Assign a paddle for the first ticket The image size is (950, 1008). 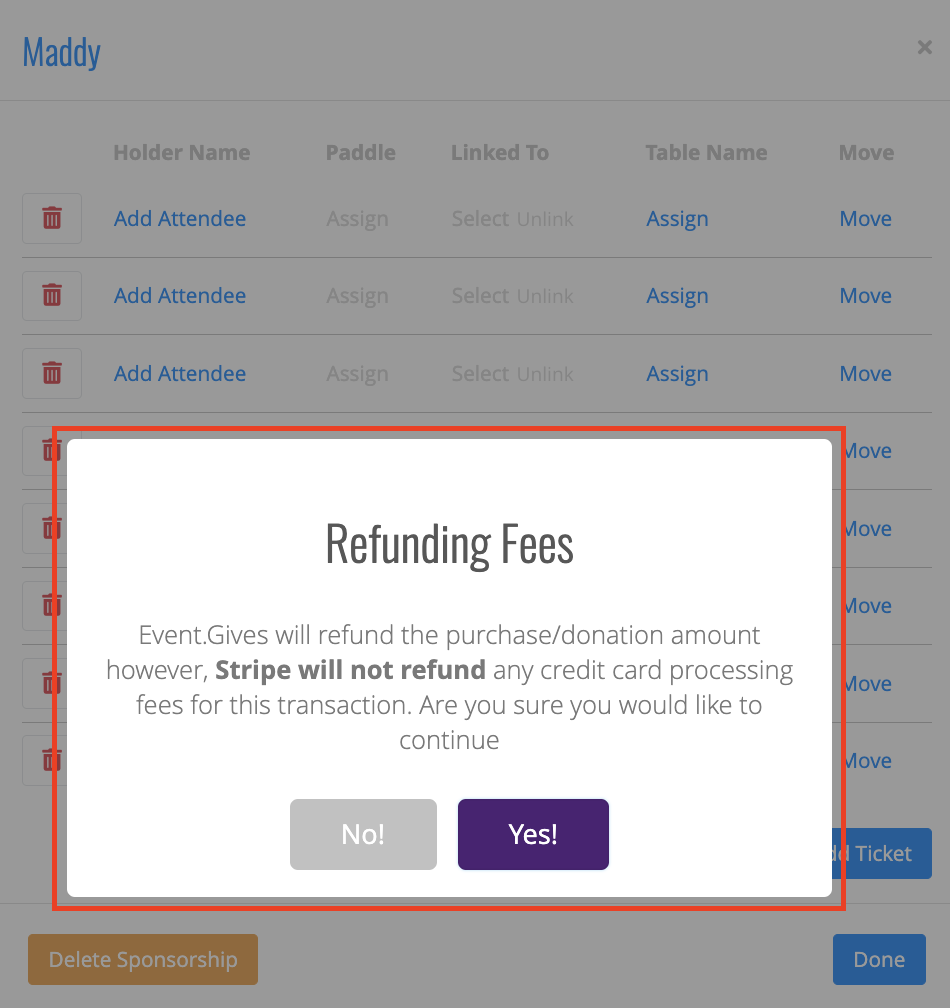click(x=357, y=219)
